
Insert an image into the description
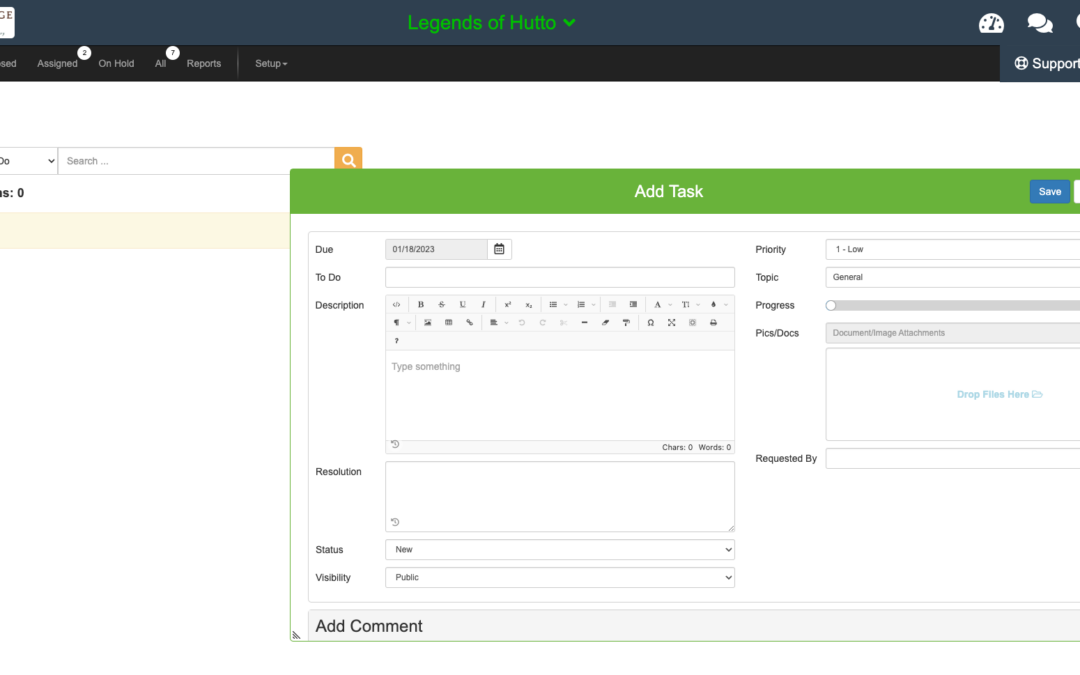pos(428,323)
